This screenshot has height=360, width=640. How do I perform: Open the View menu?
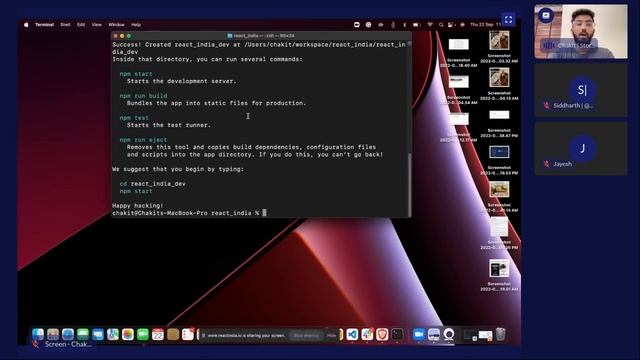click(97, 25)
